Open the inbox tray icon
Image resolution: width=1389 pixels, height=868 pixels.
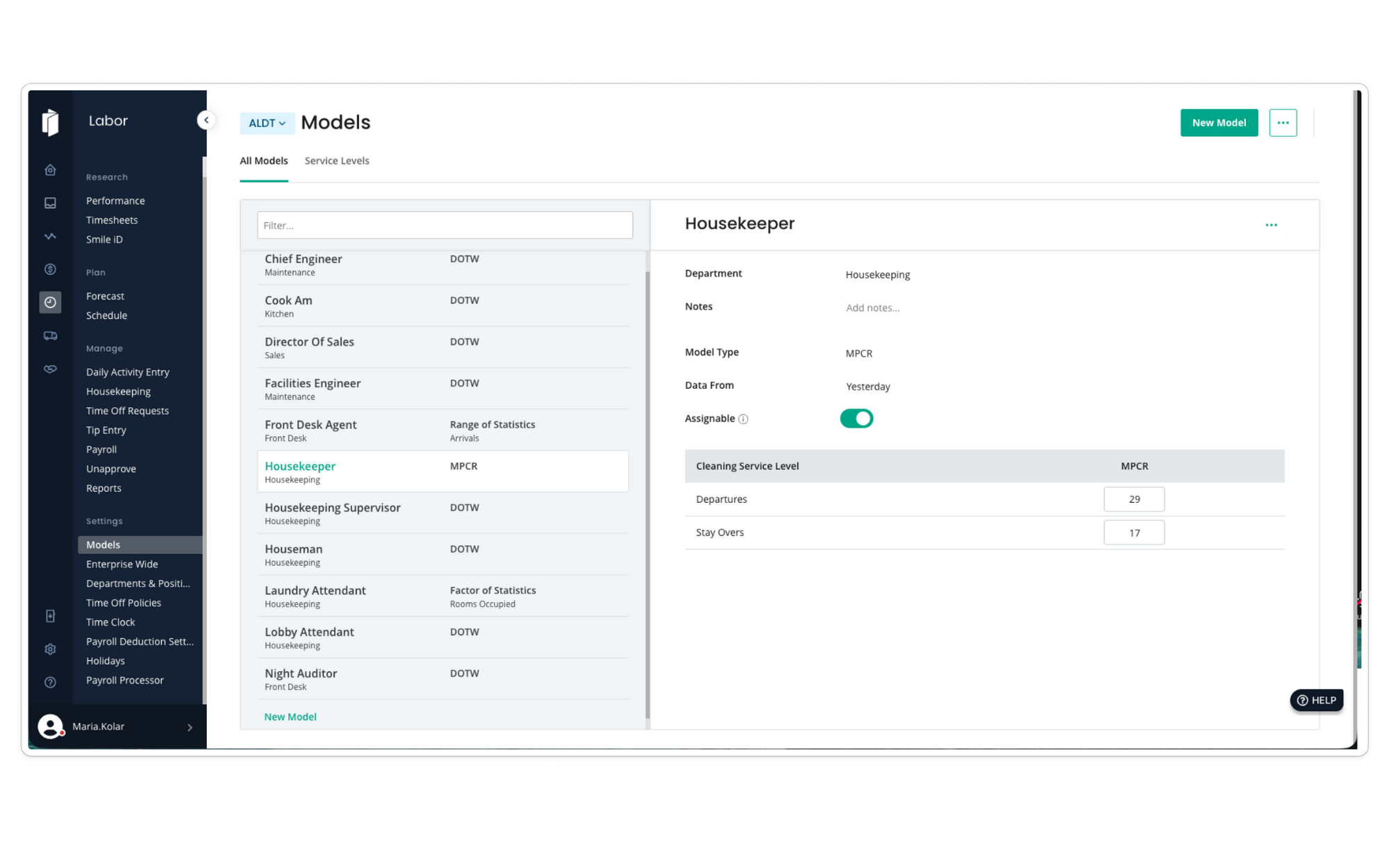tap(50, 203)
